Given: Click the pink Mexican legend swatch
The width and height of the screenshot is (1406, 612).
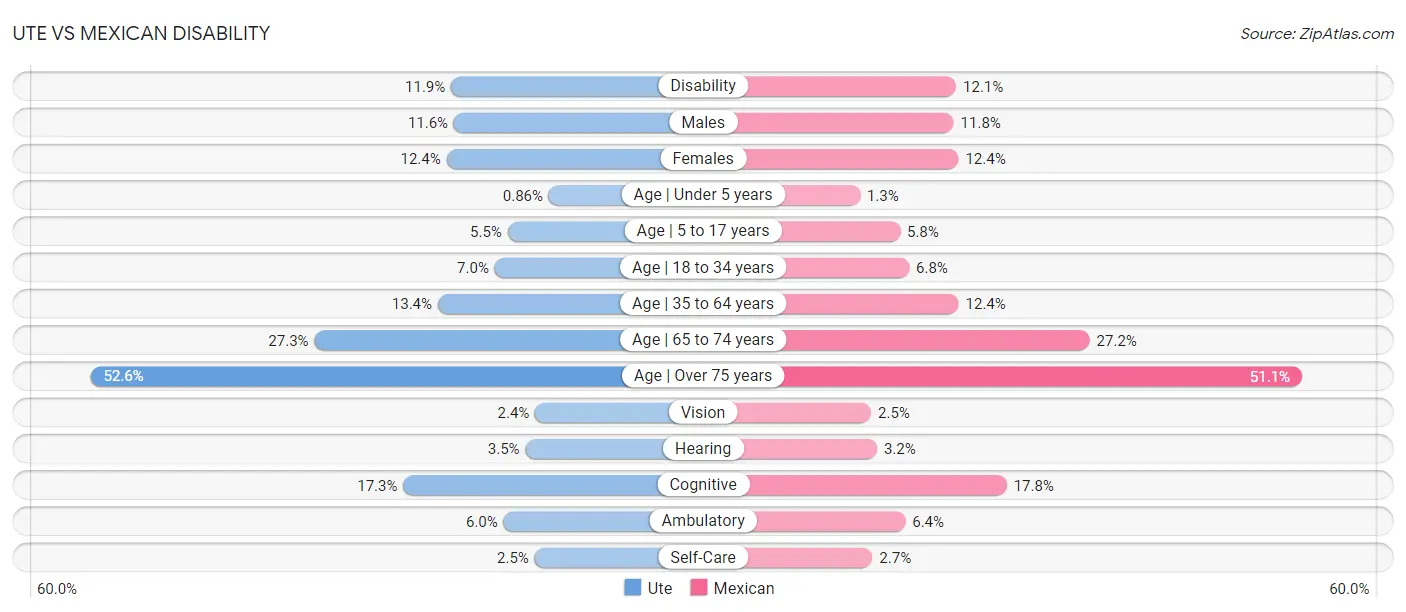Looking at the screenshot, I should point(699,588).
